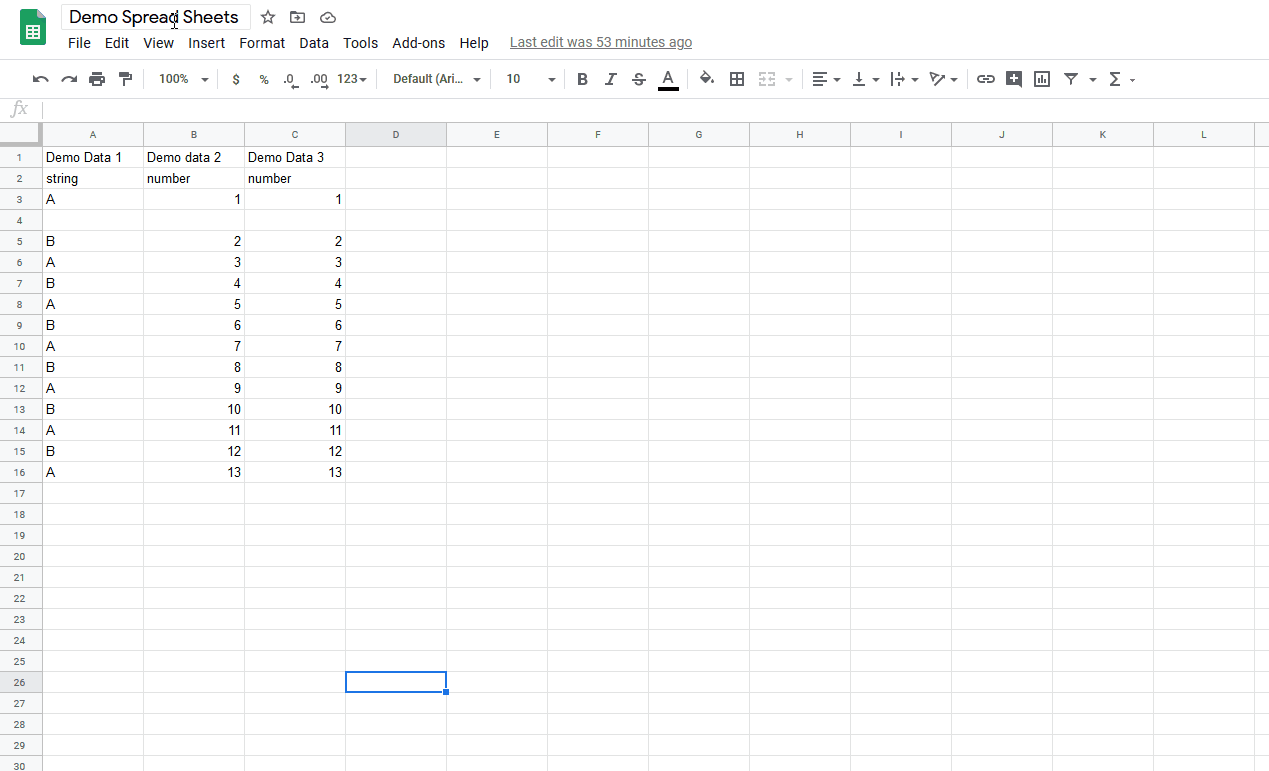Insert link using the chain icon
The image size is (1269, 771).
tap(986, 79)
